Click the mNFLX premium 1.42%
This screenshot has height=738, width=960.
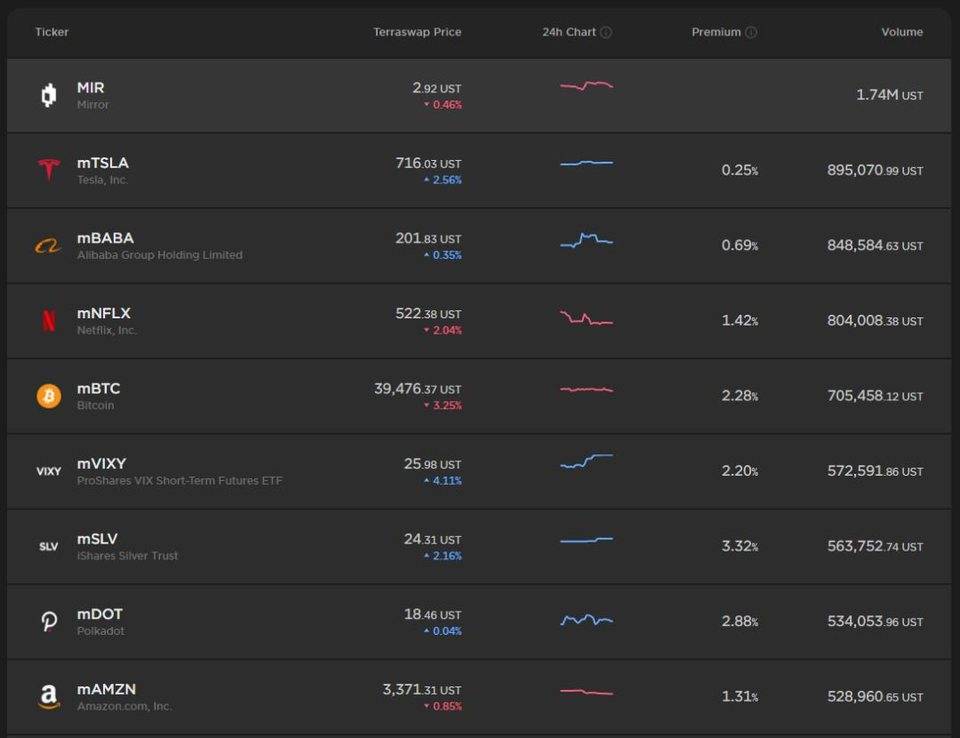pos(740,320)
